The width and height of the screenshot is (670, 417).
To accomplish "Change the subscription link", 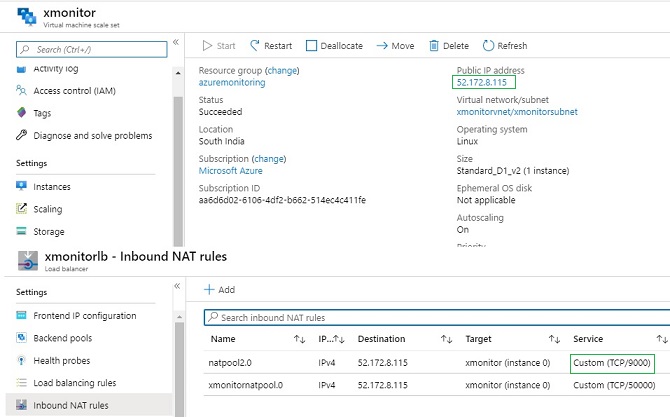I will coord(269,159).
